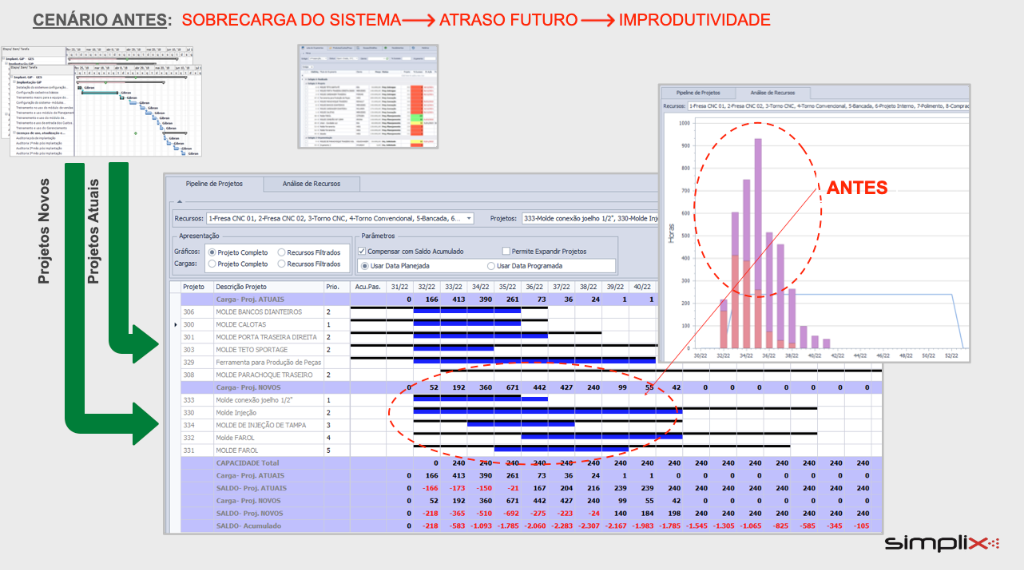Select row MOLDE TETO SPORTAGE
This screenshot has height=570, width=1024.
click(251, 350)
